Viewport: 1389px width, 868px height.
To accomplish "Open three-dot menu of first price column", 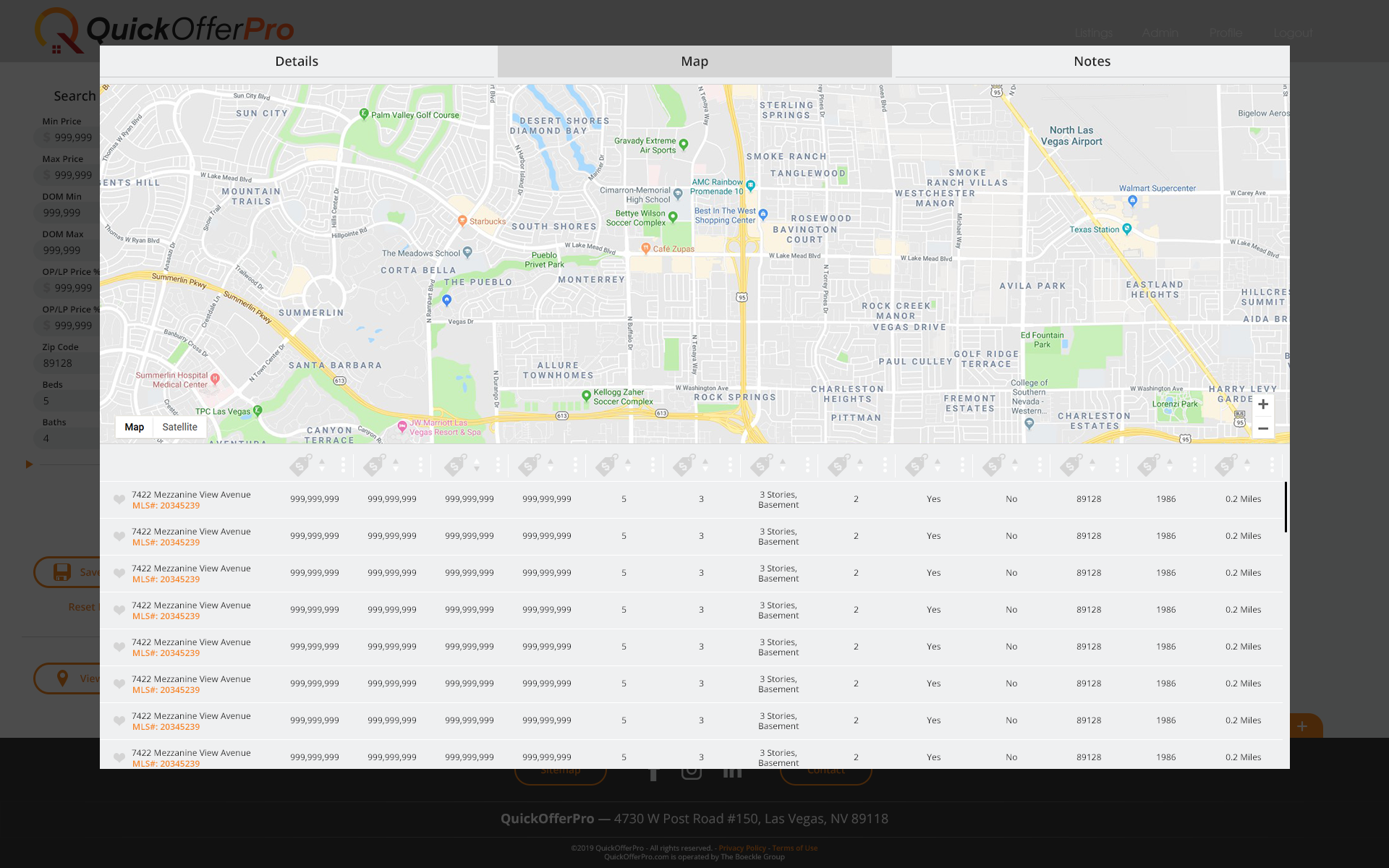I will (x=343, y=464).
